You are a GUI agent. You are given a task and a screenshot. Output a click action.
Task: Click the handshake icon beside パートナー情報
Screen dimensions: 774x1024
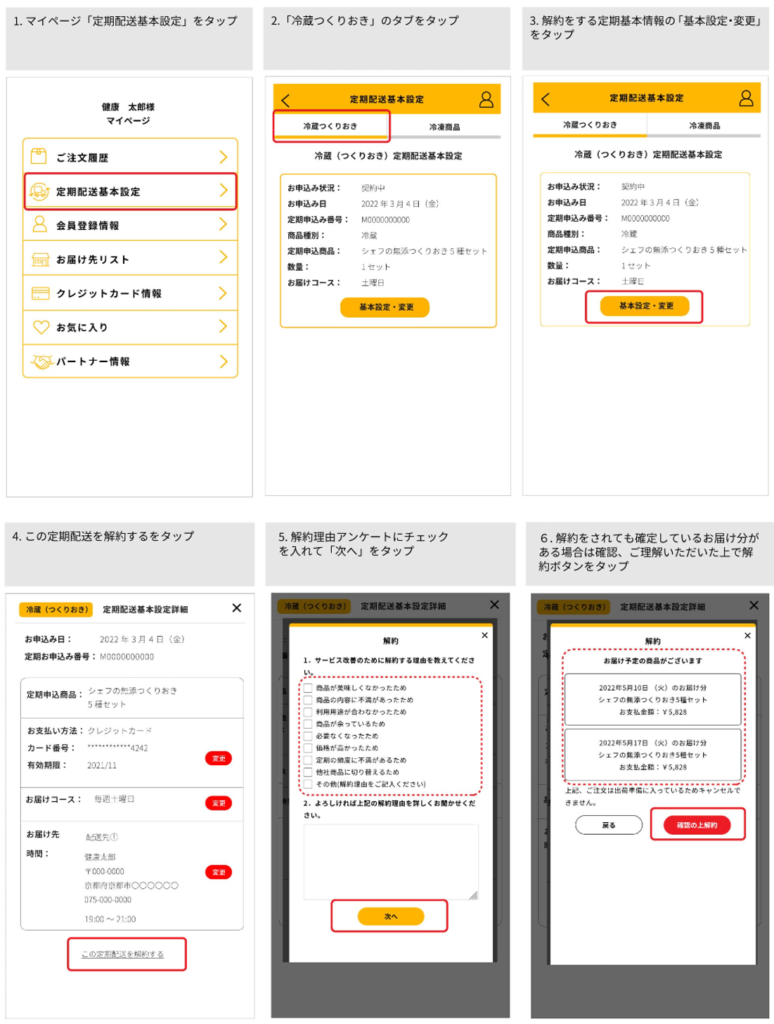42,361
